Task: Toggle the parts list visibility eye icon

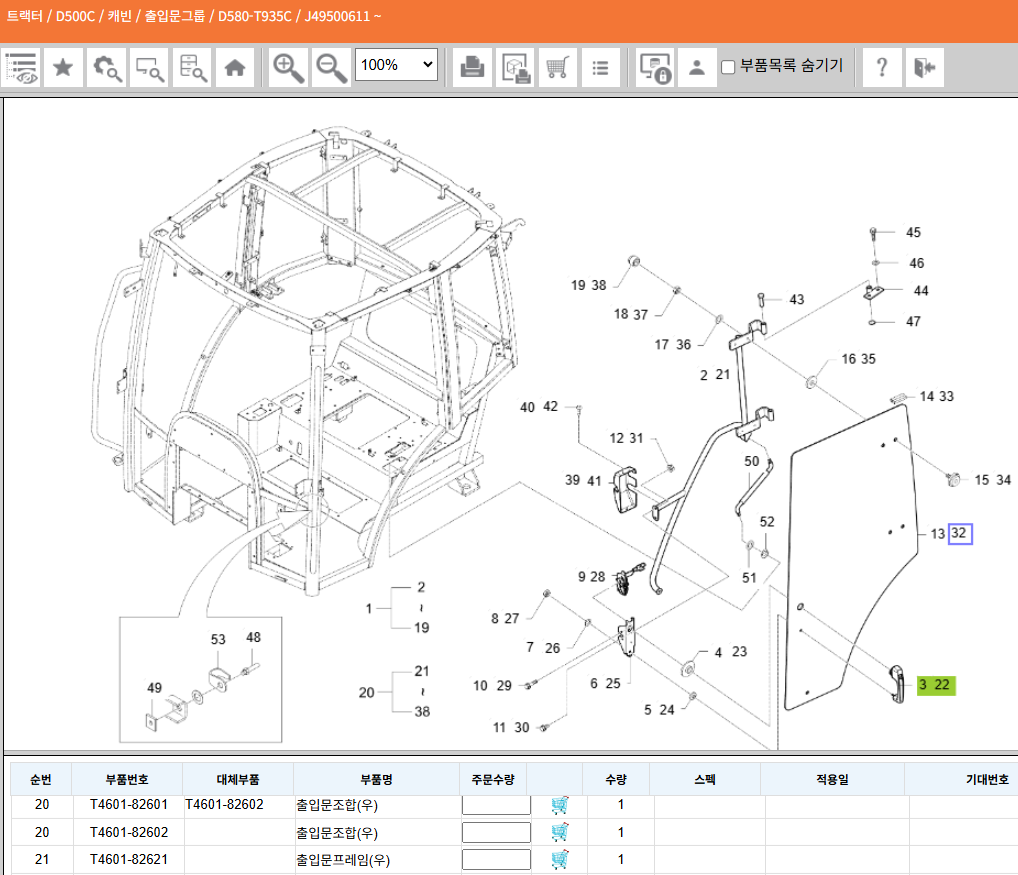Action: pyautogui.click(x=22, y=67)
